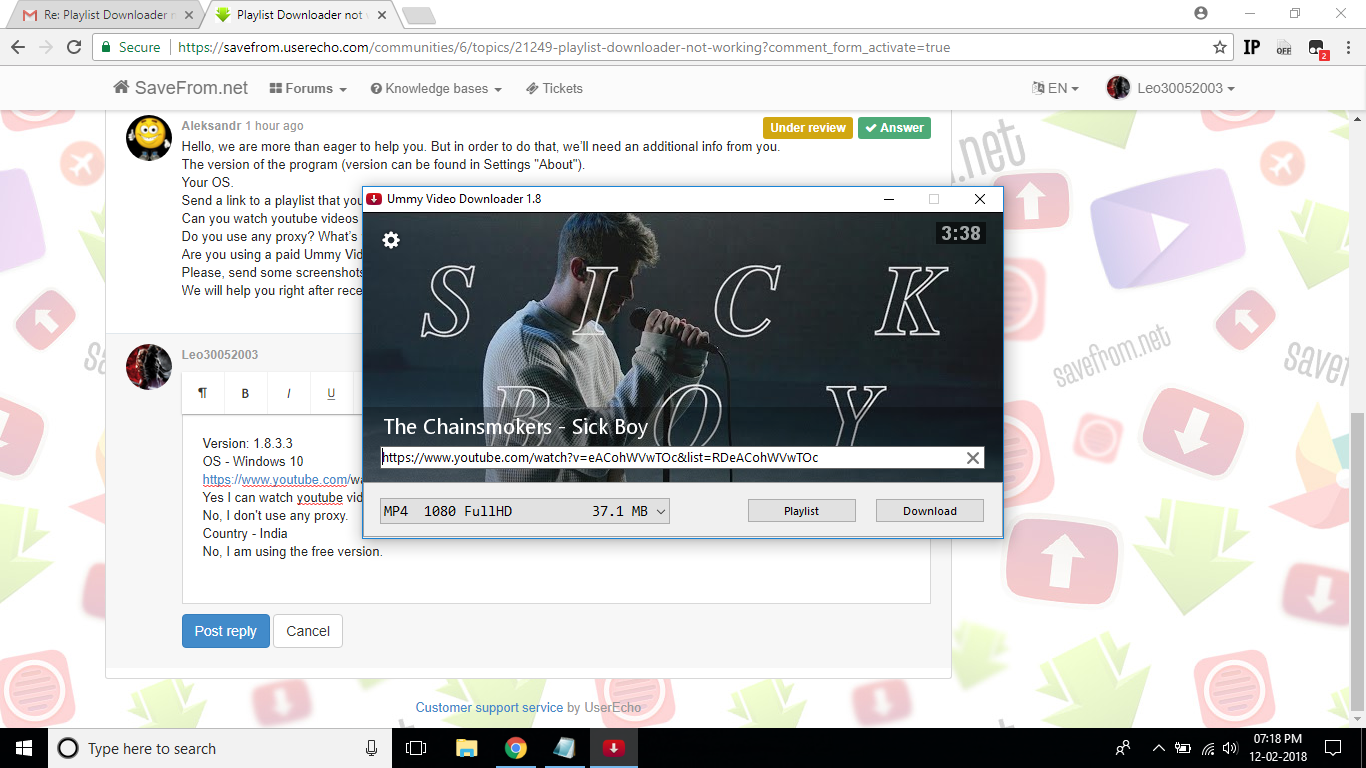Click Leo30052003's avatar beside the reply box

(x=149, y=367)
